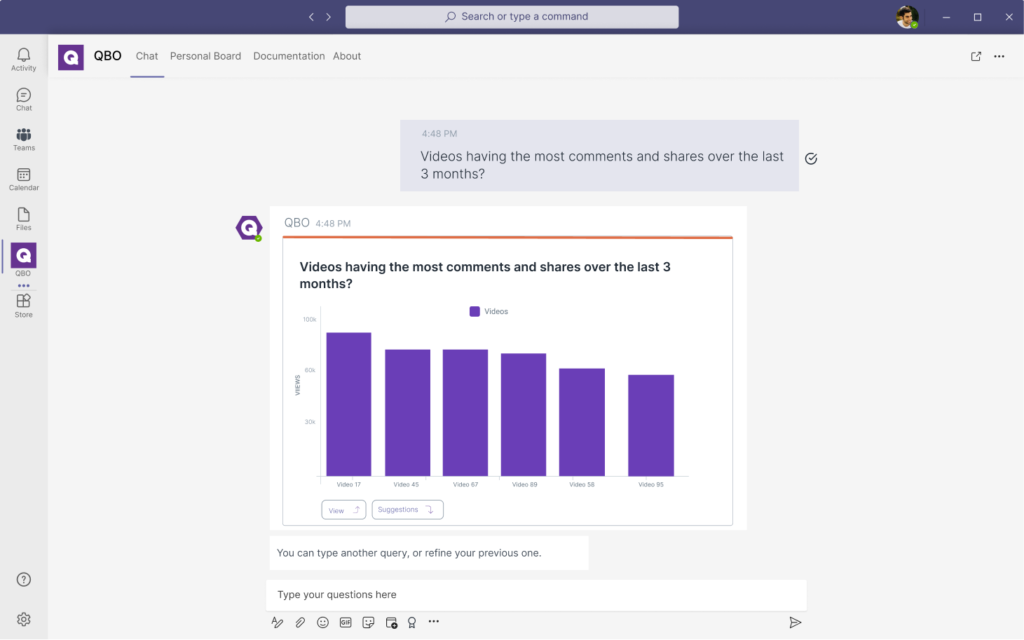Go back using title bar arrow
The image size is (1024, 640).
[312, 17]
